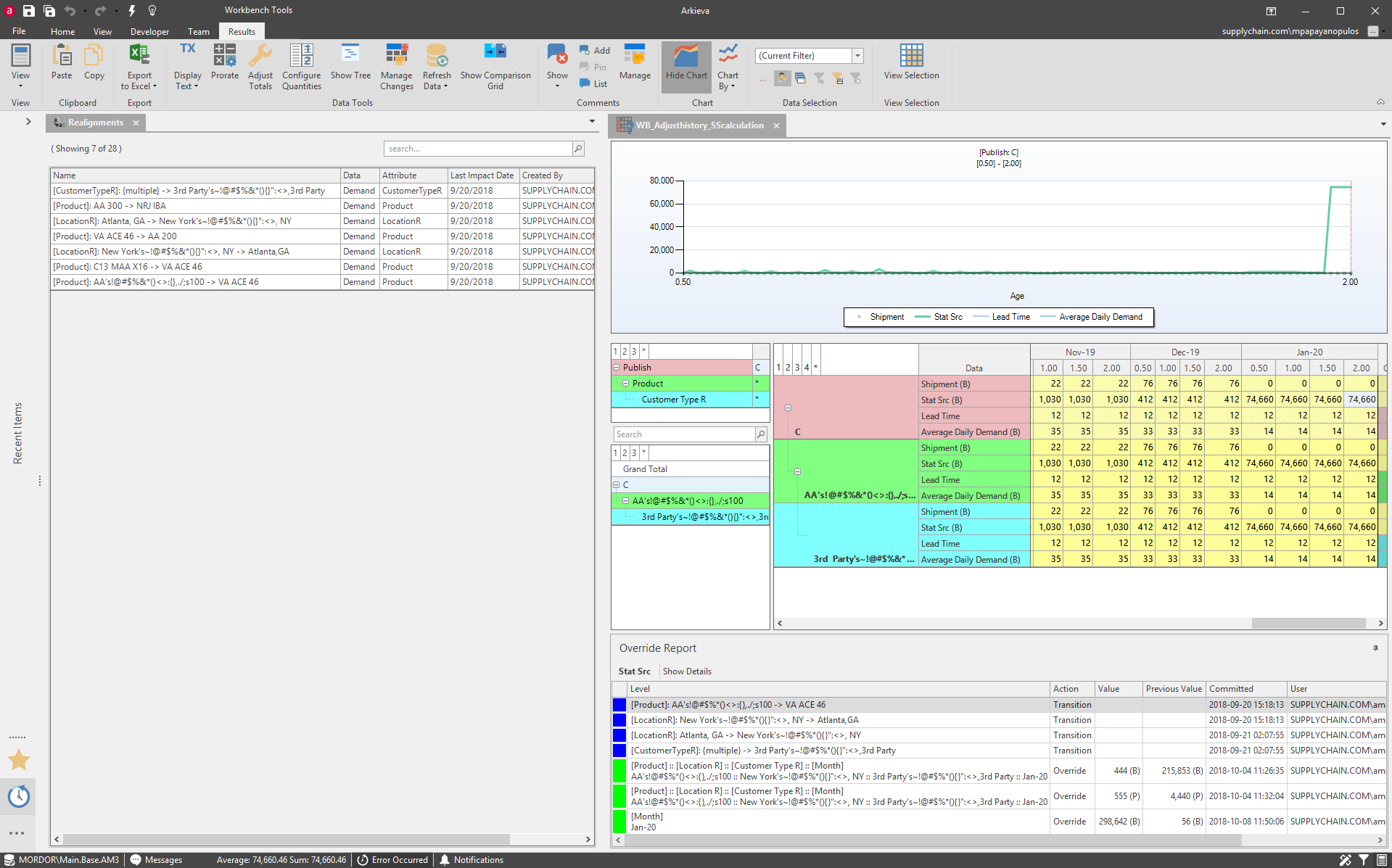Click the lightbulb icon in the title bar
The height and width of the screenshot is (868, 1392).
pyautogui.click(x=152, y=11)
